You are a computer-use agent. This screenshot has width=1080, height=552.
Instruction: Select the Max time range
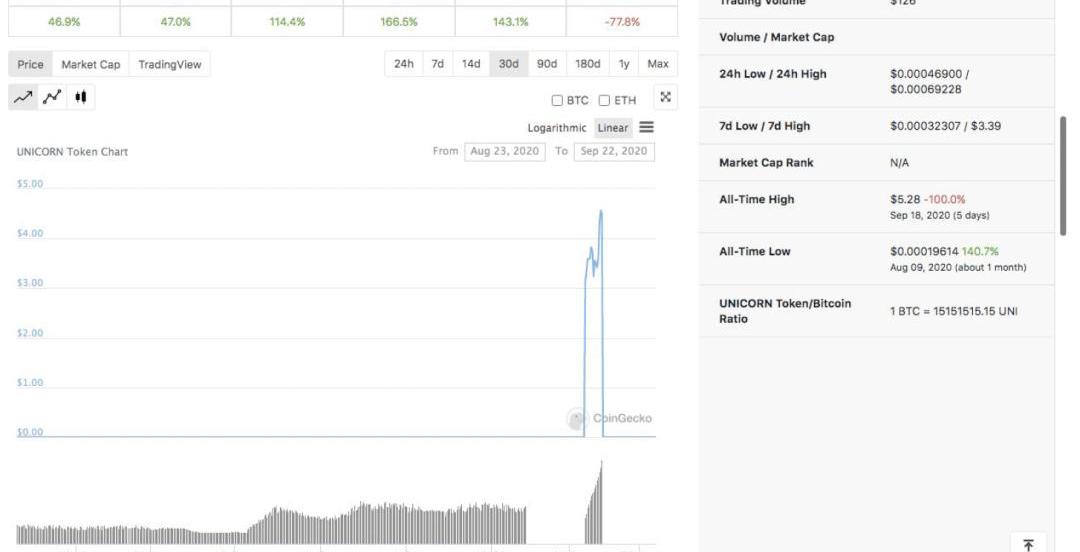click(x=657, y=64)
